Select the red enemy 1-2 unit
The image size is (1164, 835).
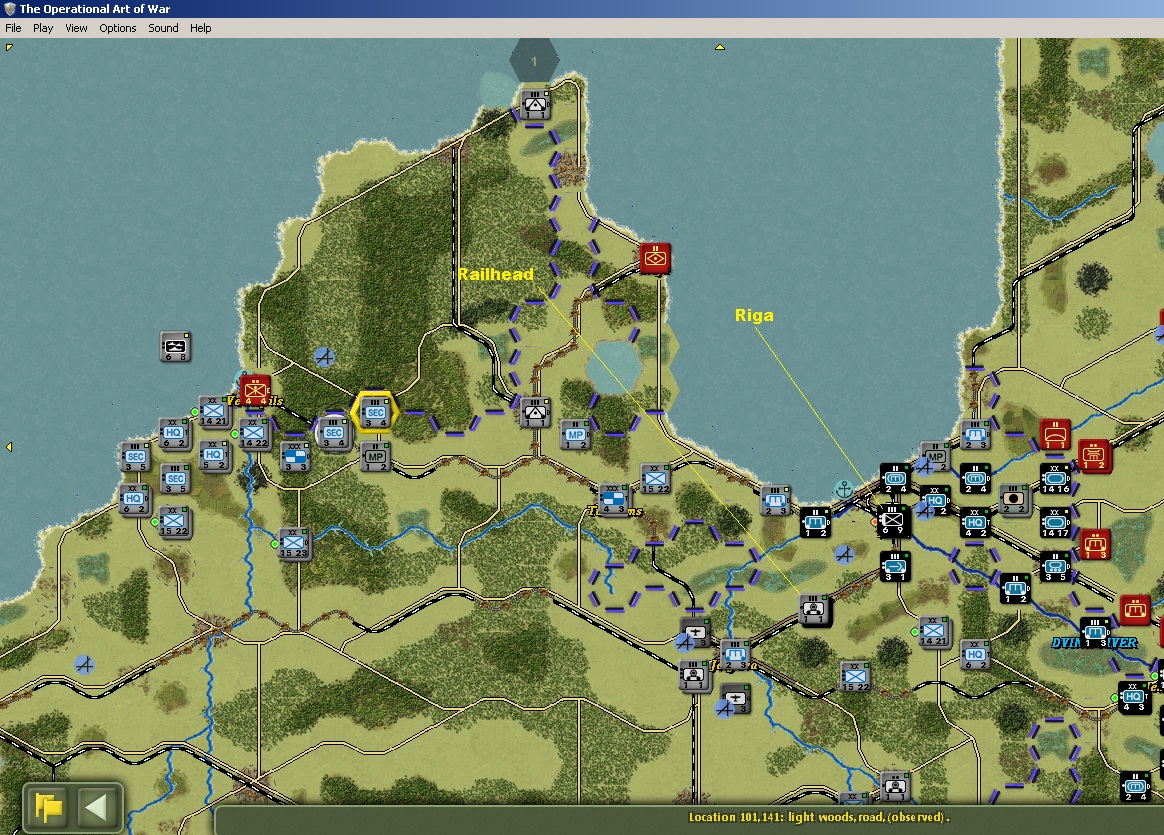1094,455
